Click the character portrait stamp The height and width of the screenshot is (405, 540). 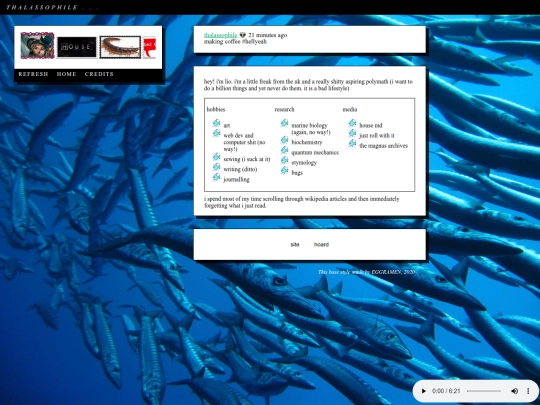[37, 45]
